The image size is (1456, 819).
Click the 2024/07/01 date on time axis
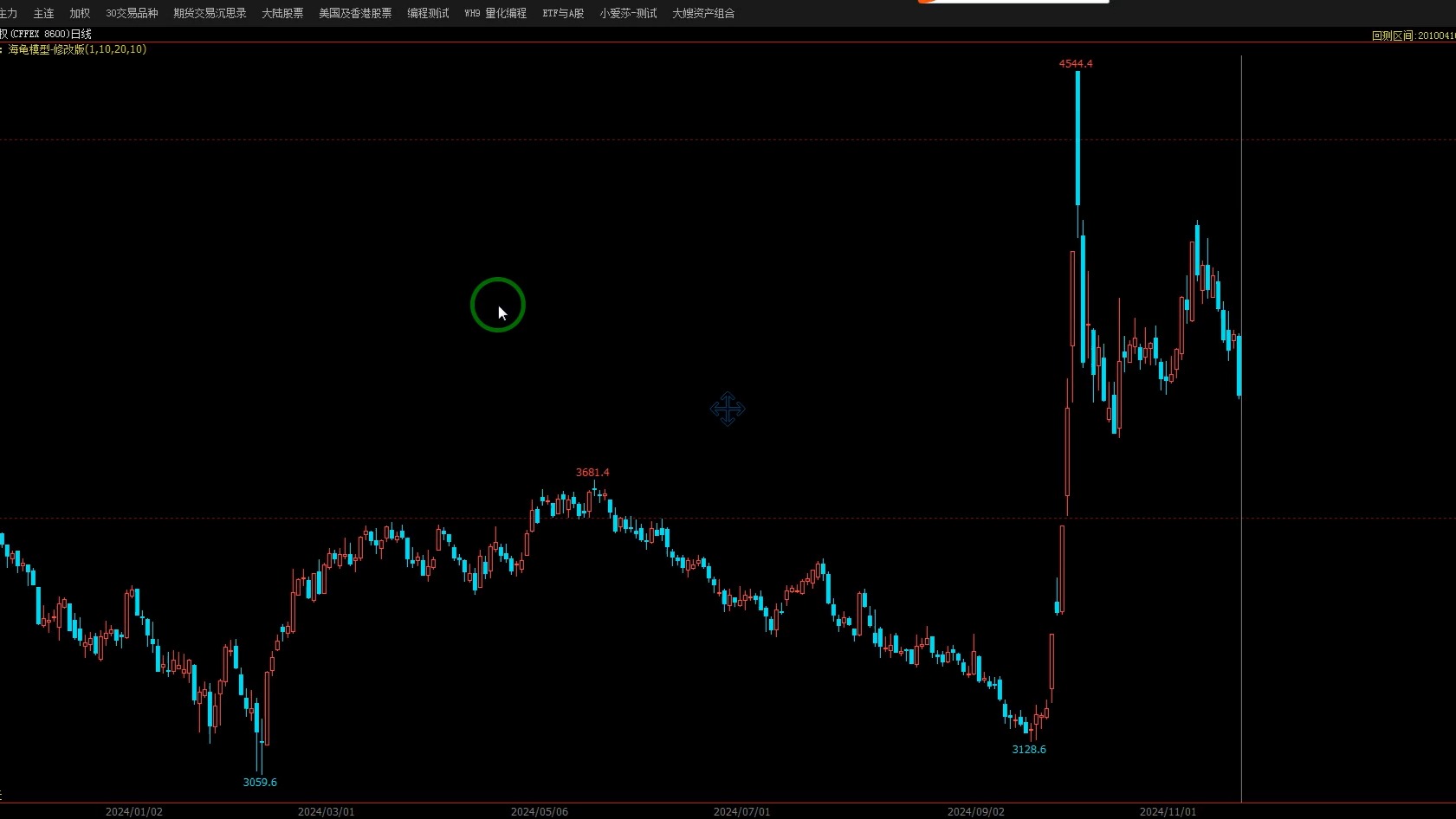coord(741,811)
